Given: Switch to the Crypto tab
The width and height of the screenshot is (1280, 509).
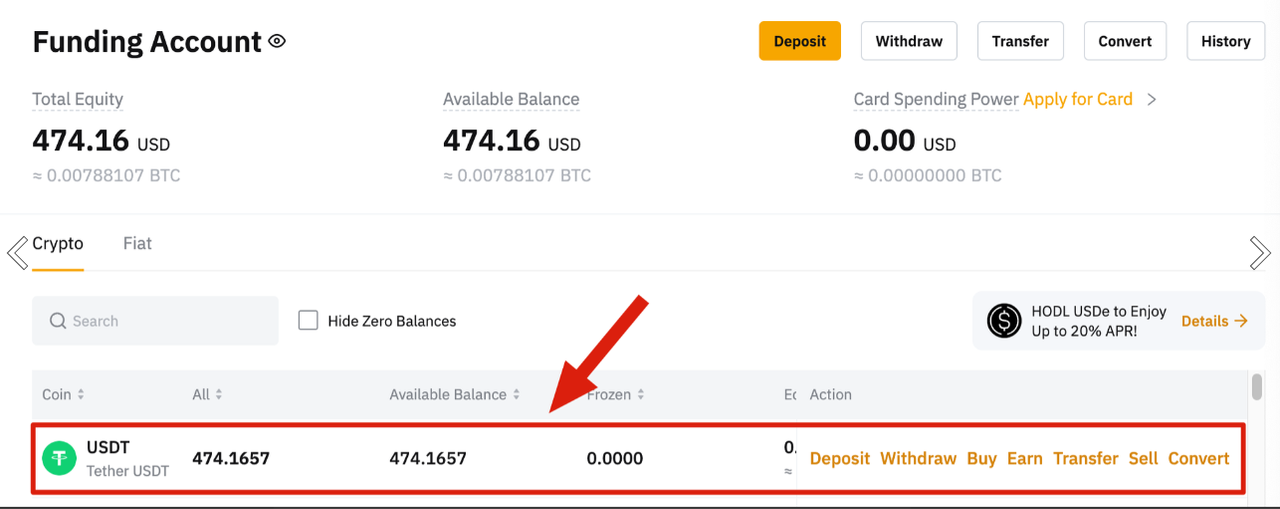Looking at the screenshot, I should click(x=58, y=243).
